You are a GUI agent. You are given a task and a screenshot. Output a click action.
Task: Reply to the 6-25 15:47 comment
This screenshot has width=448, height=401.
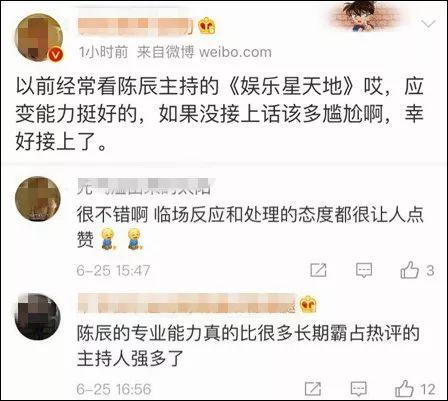(x=364, y=270)
